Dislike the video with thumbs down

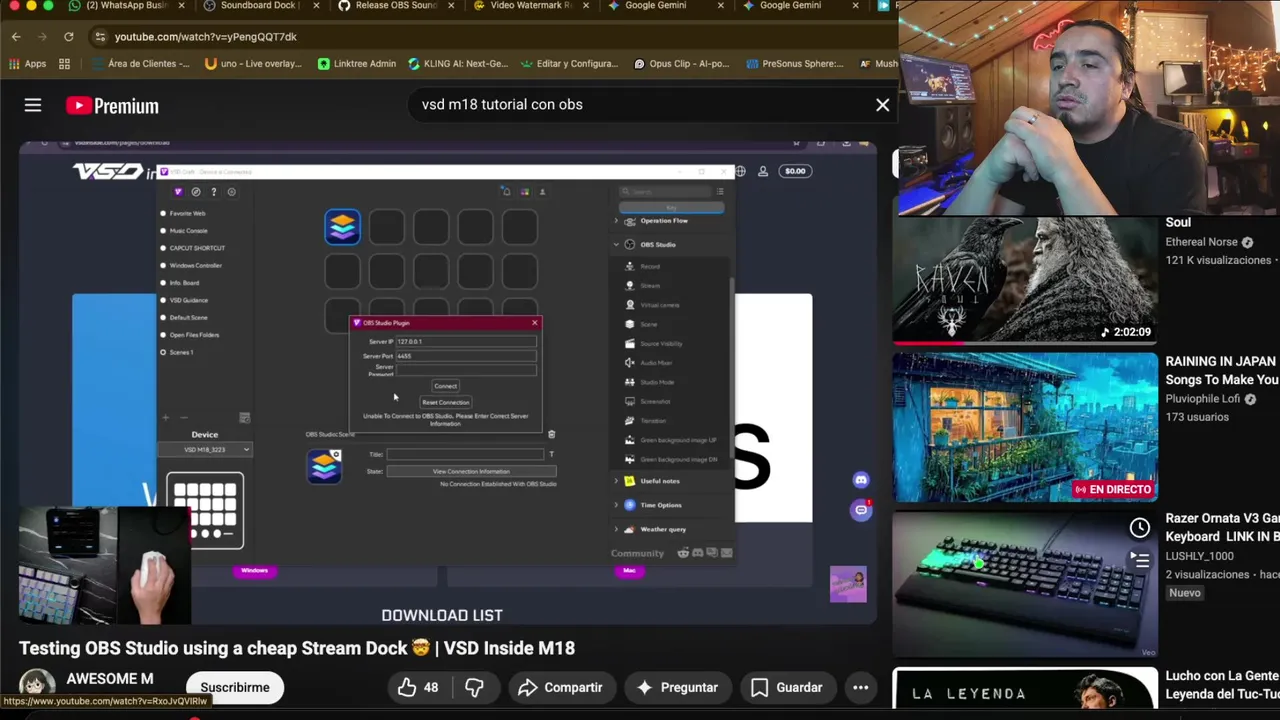point(475,687)
